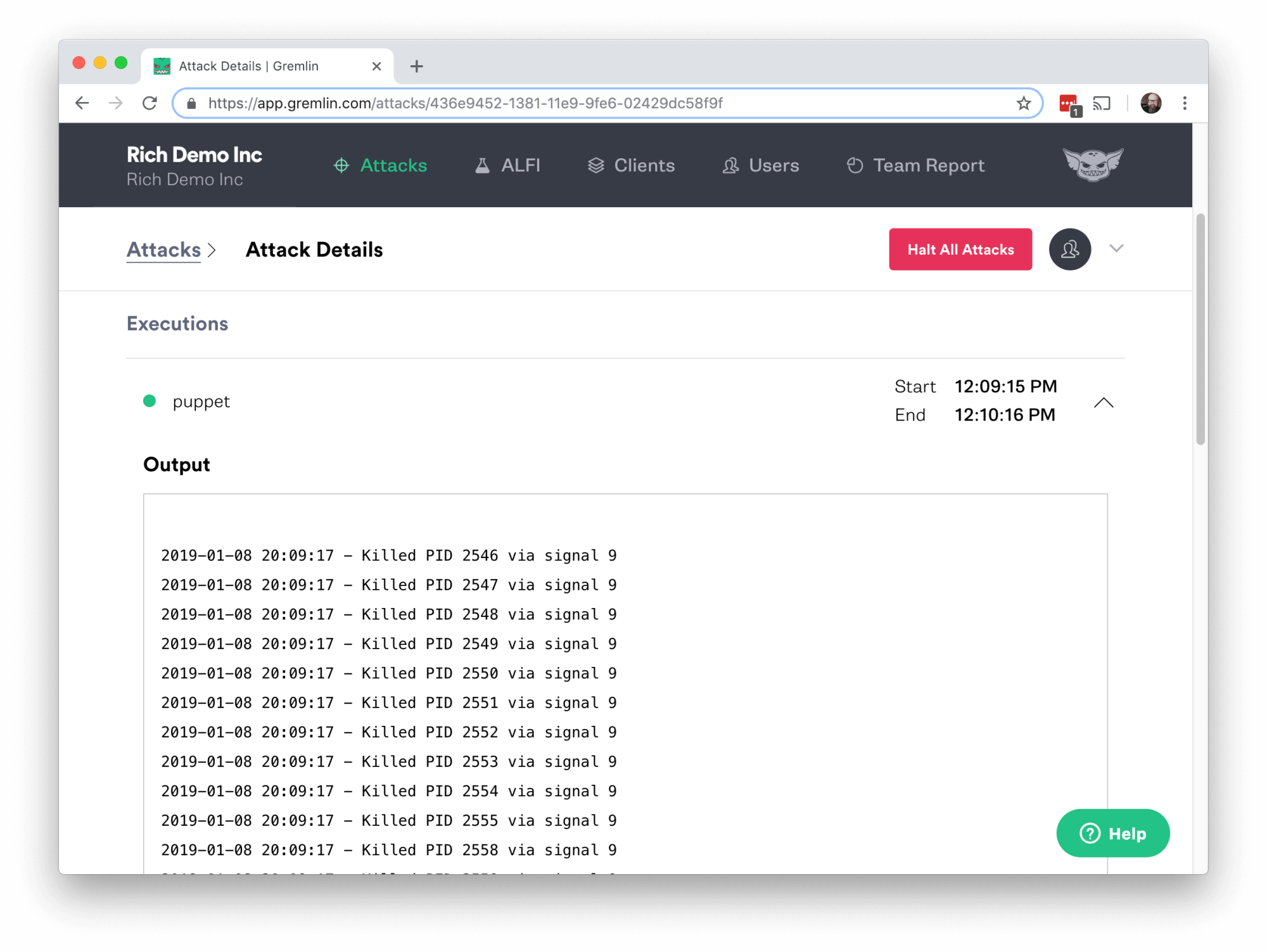The width and height of the screenshot is (1267, 952).
Task: Open the user account avatar icon
Action: 1069,250
